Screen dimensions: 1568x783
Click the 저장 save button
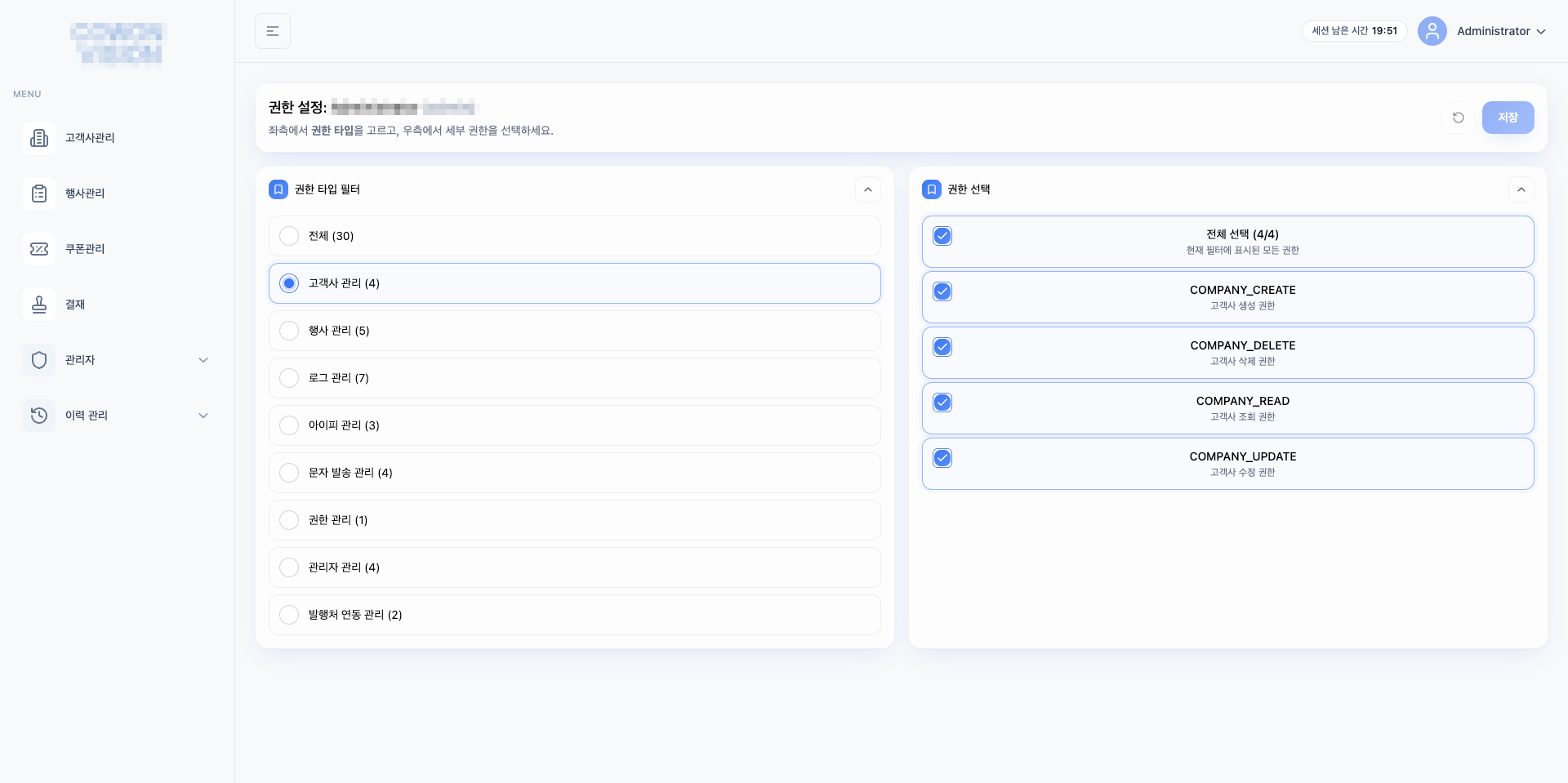1508,118
